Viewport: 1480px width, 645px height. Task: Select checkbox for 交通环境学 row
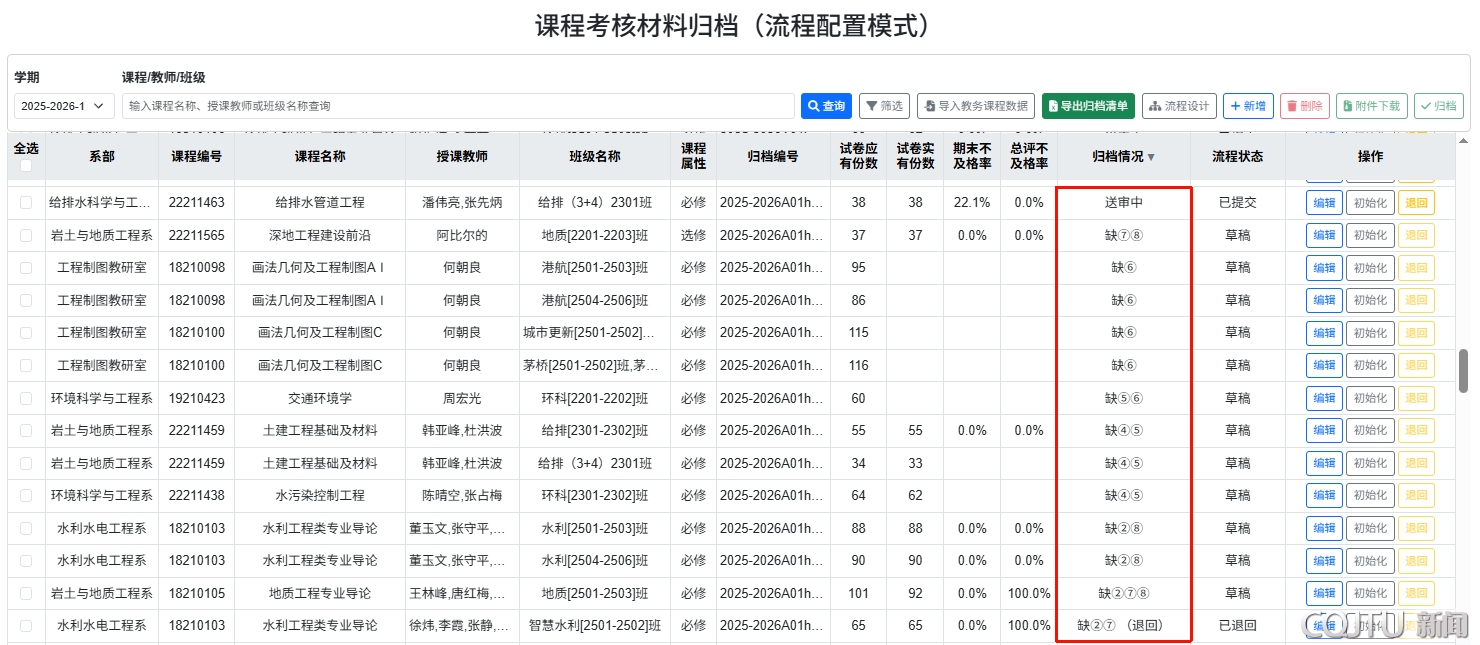[26, 398]
